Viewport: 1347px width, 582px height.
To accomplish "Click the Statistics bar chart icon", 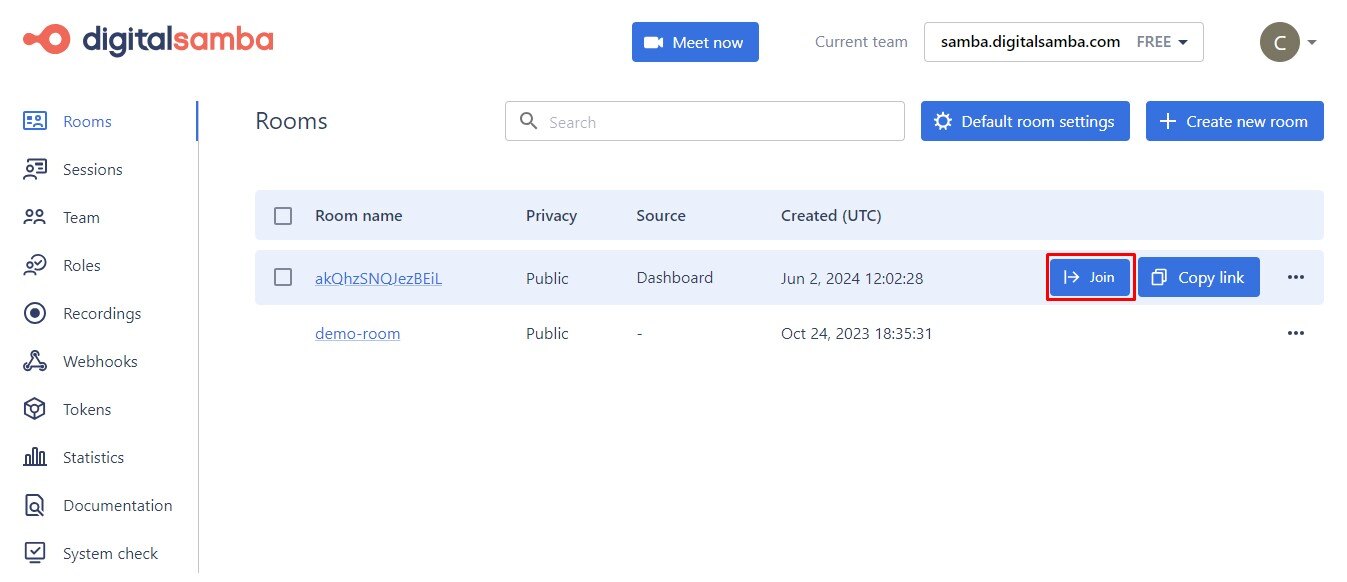I will [x=35, y=457].
